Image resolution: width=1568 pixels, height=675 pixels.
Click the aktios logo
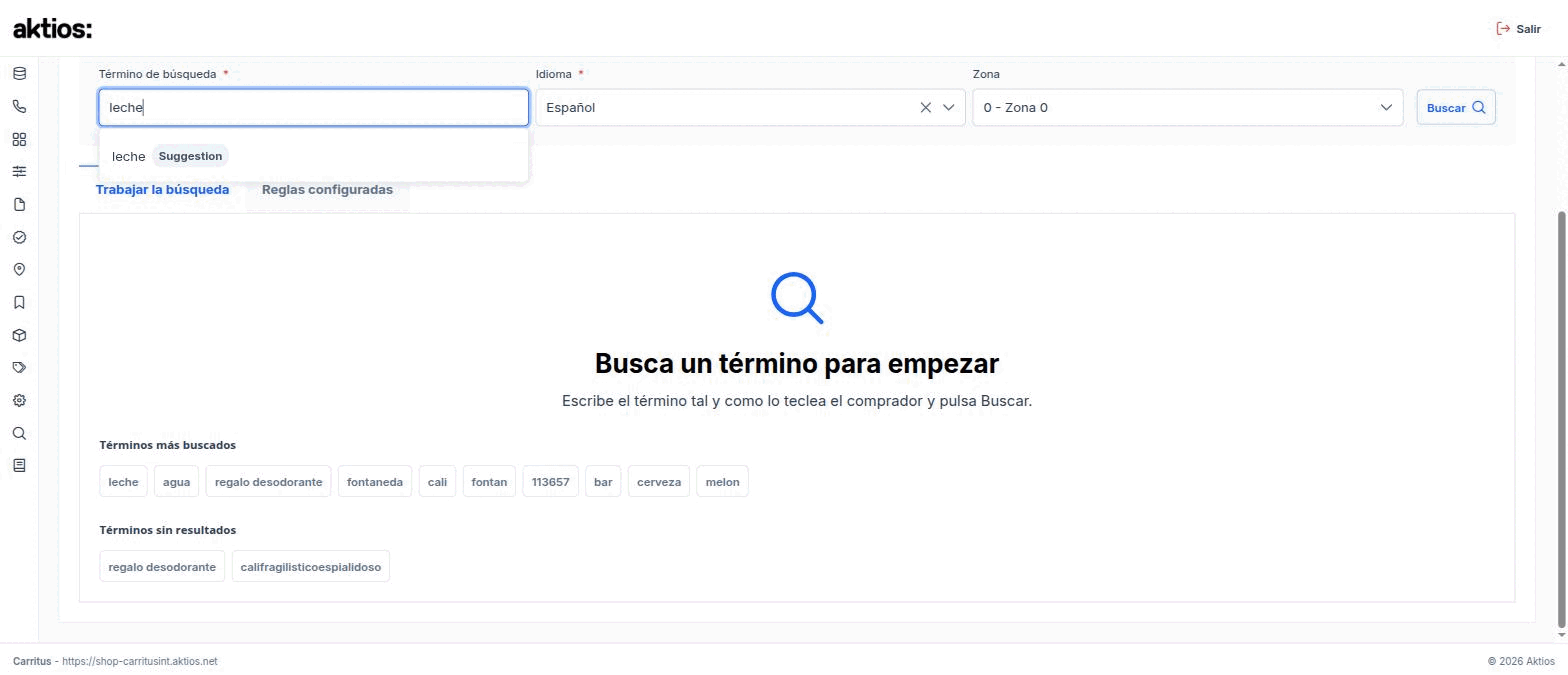[52, 29]
